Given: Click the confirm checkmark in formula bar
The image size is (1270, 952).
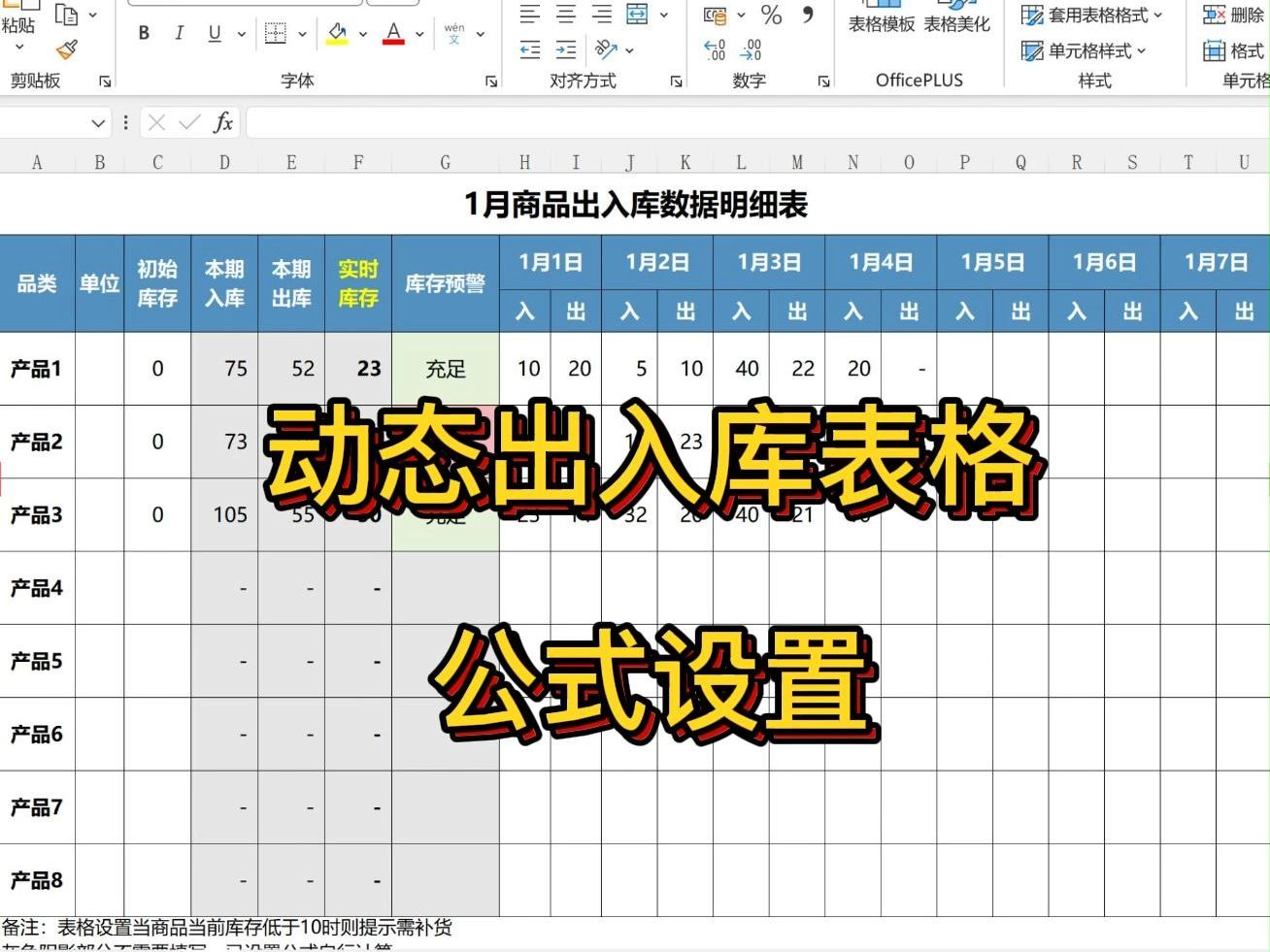Looking at the screenshot, I should [x=189, y=122].
